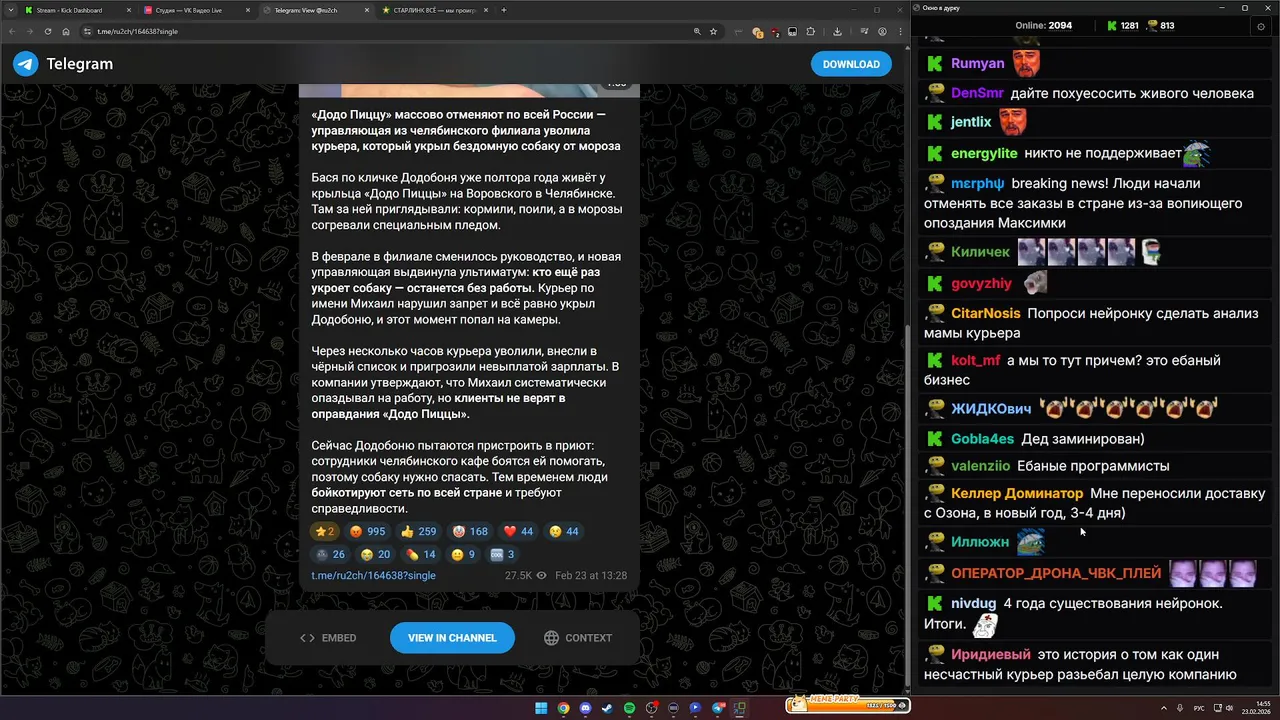Switch to the Студия — VK Видео Live tab
The image size is (1280, 720).
tap(195, 10)
